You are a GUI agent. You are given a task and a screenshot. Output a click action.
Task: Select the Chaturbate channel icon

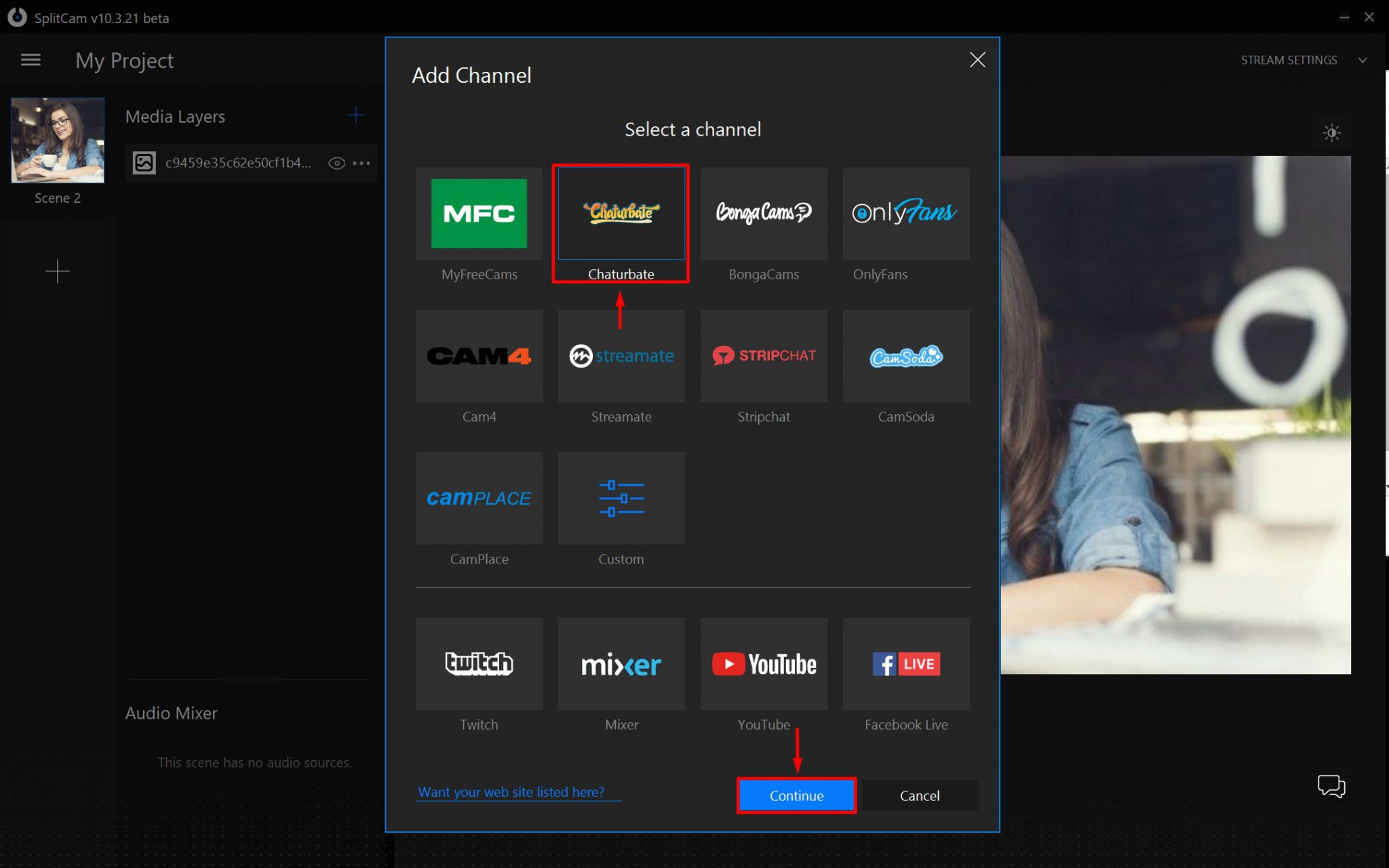tap(621, 213)
